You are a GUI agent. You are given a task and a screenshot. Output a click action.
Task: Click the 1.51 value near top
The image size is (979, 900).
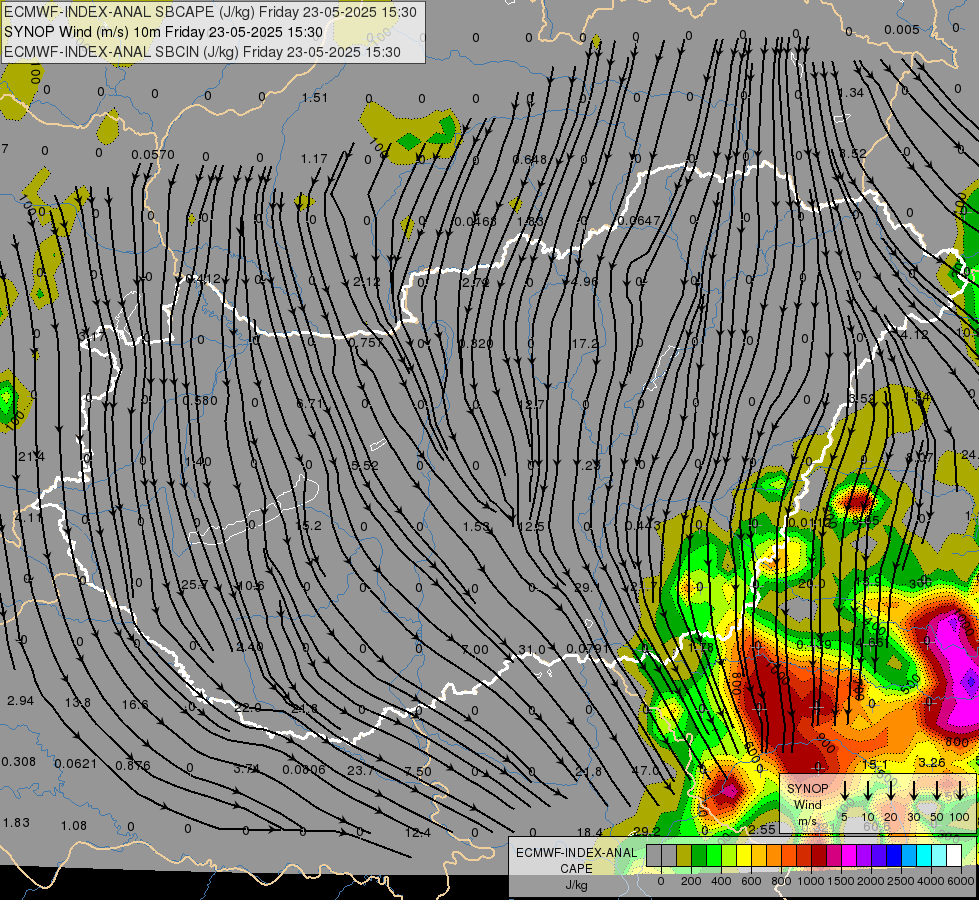(315, 97)
